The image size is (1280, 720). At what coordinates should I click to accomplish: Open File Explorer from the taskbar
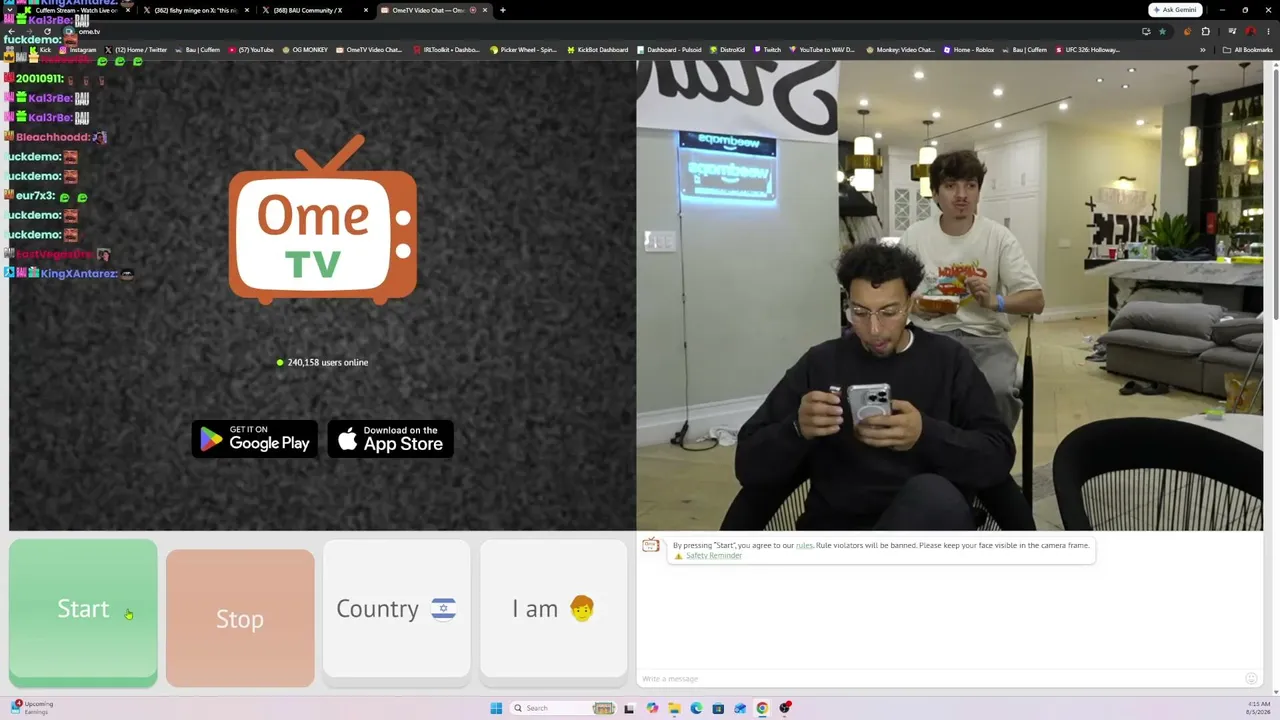[675, 708]
